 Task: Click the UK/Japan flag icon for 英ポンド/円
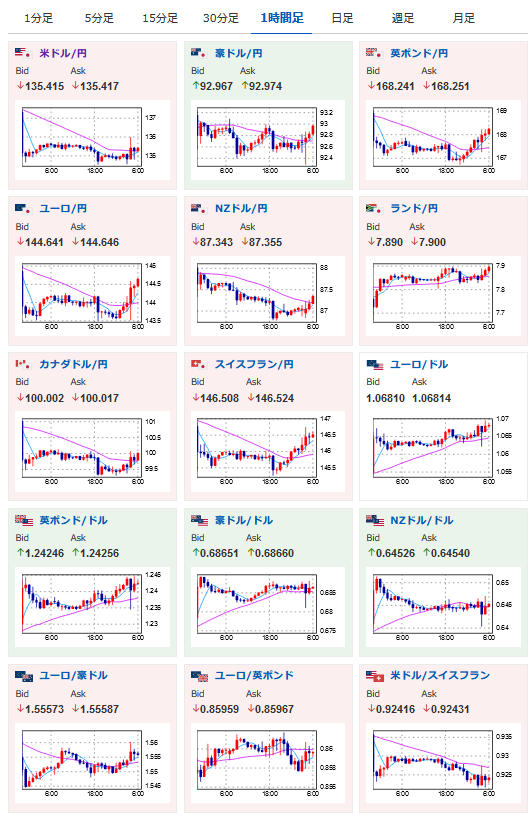click(375, 53)
